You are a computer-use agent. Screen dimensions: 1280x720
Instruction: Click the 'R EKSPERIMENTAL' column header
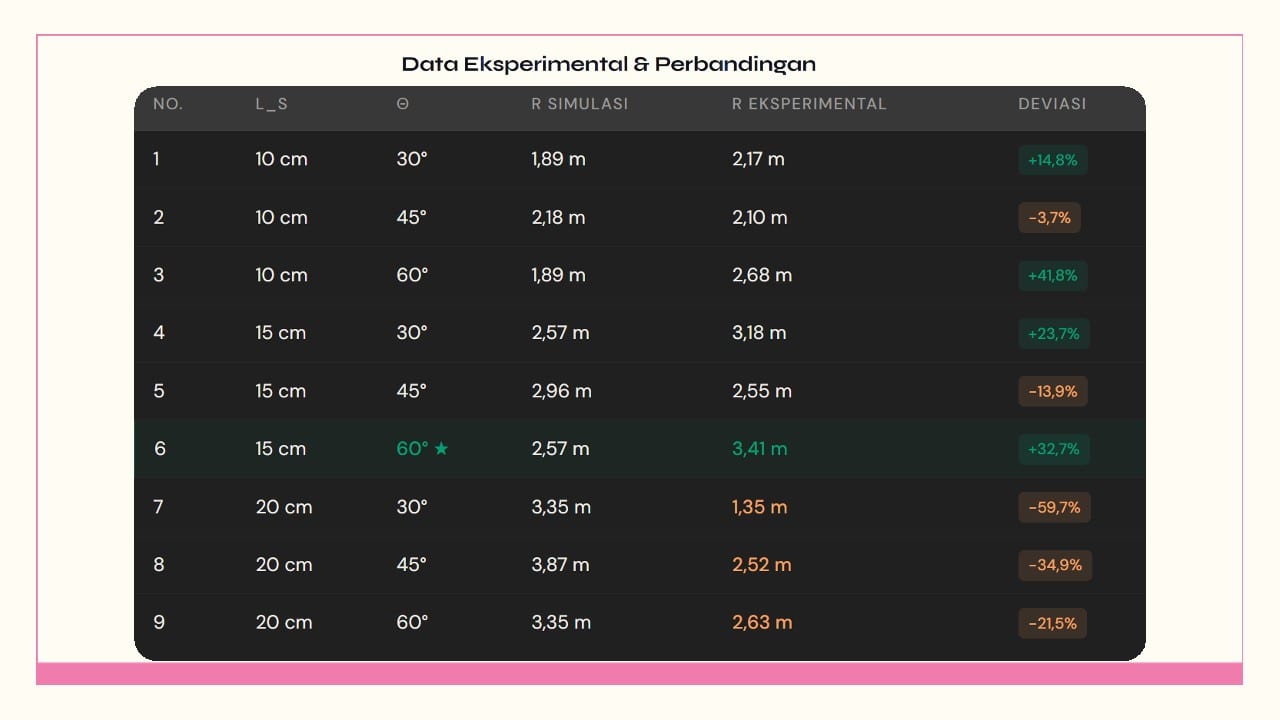(x=809, y=104)
